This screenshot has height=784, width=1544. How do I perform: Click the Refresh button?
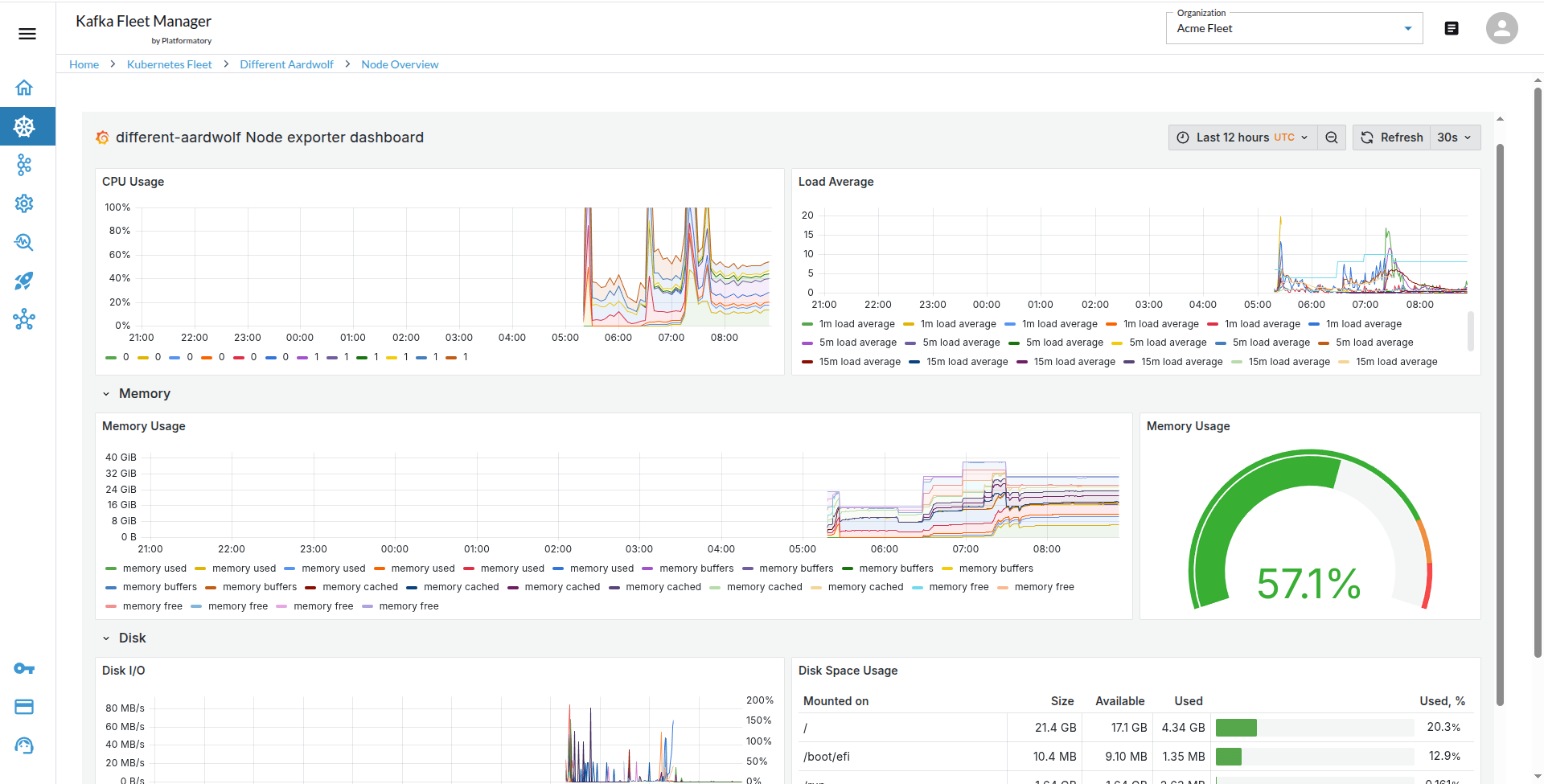tap(1392, 138)
